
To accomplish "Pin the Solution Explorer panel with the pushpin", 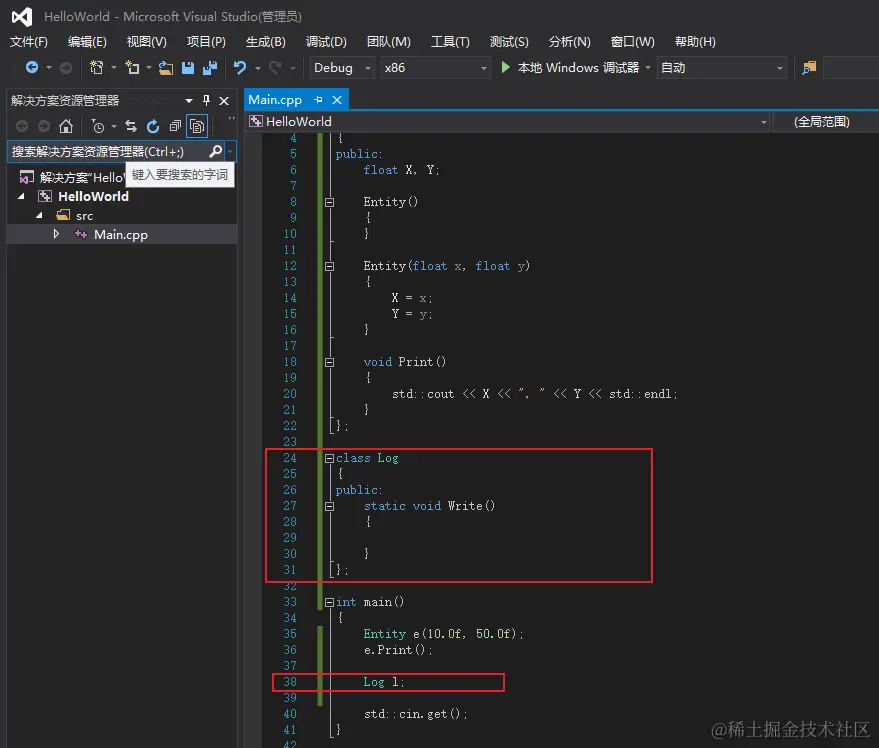I will 206,100.
